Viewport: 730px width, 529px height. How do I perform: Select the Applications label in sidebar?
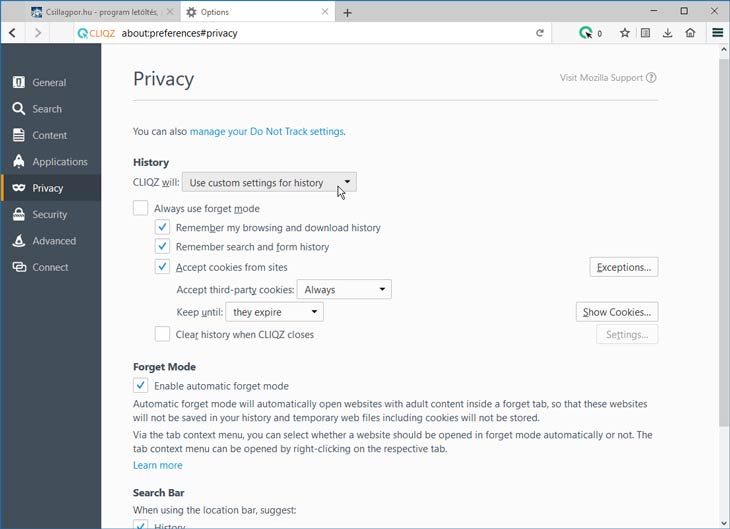tap(60, 162)
